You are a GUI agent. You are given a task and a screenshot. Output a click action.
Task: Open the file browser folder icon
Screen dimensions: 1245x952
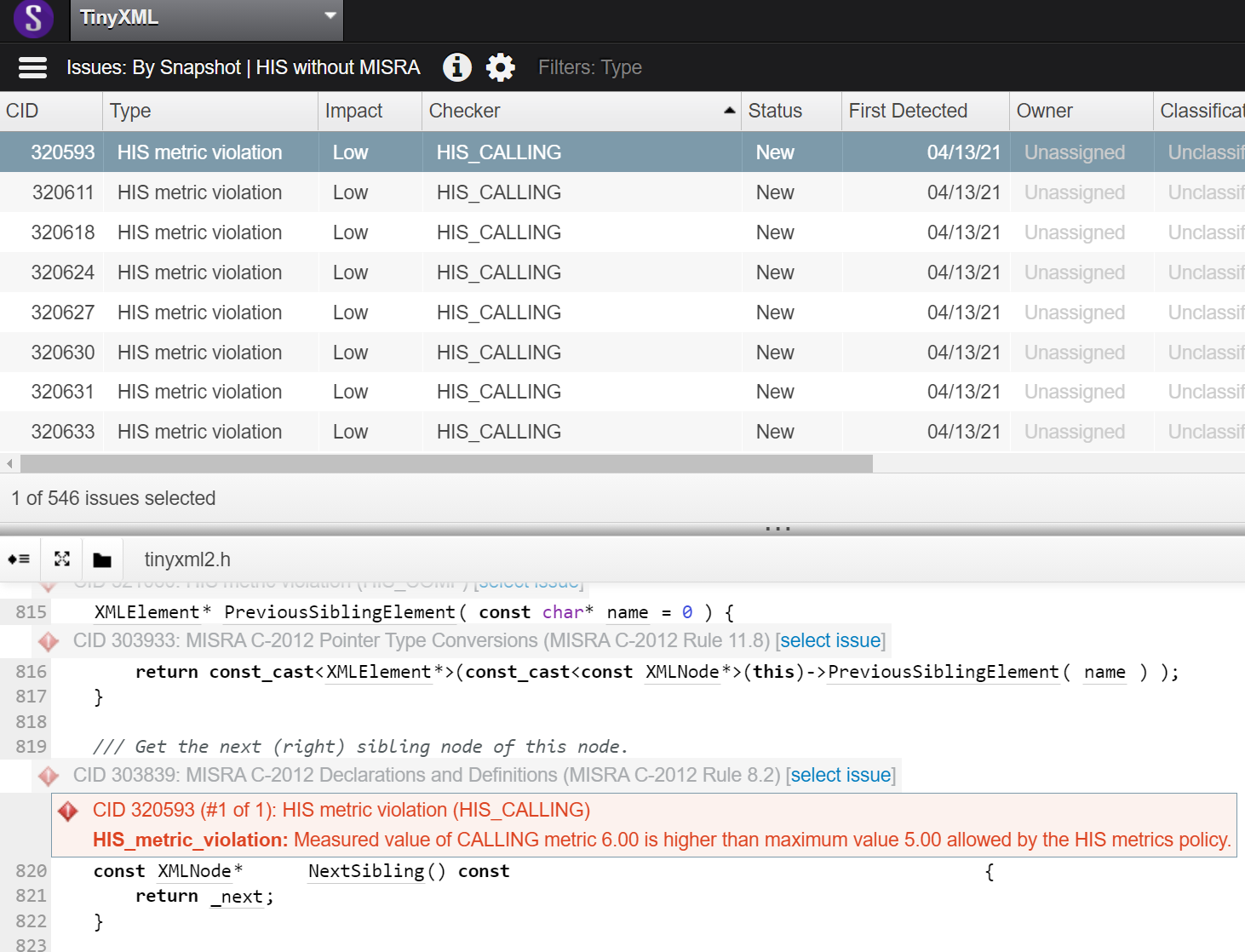click(102, 559)
